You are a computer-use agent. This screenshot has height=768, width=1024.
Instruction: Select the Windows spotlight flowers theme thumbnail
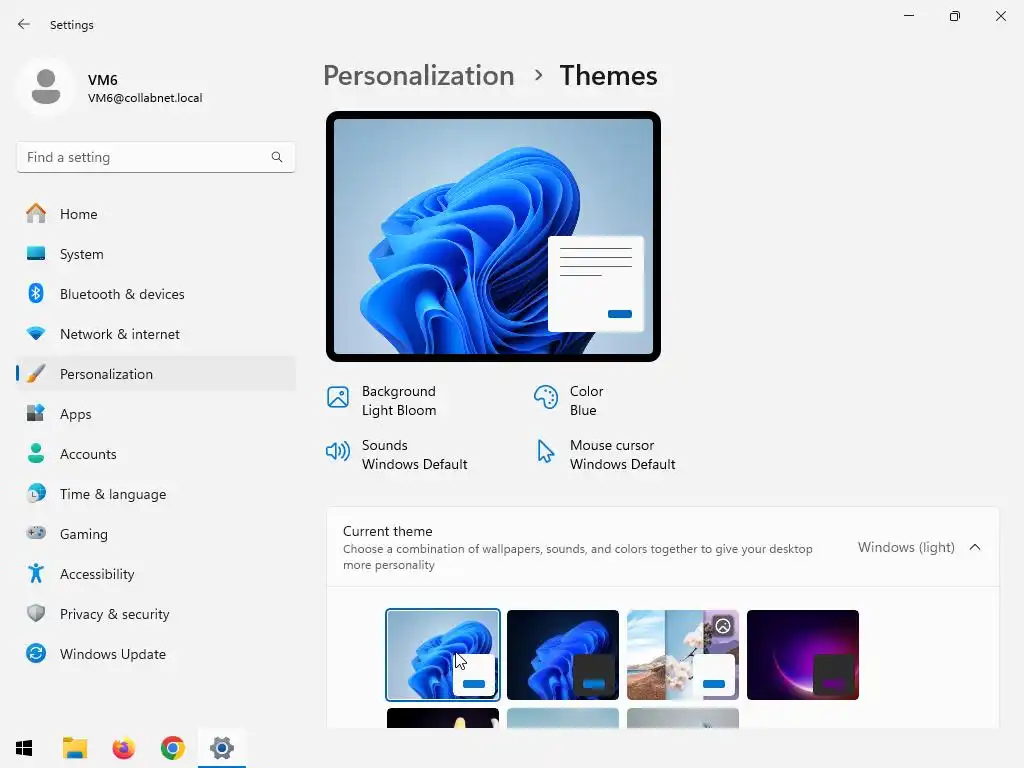pos(683,655)
